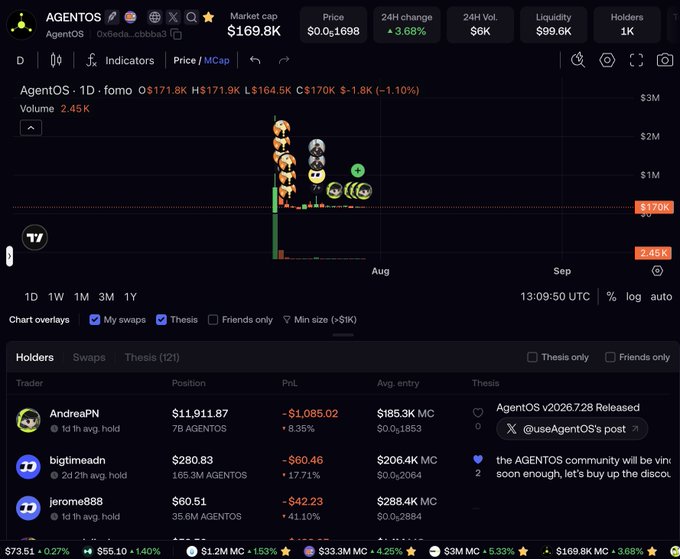Open the D timeframe interval selector
Image resolution: width=680 pixels, height=559 pixels.
[x=20, y=60]
